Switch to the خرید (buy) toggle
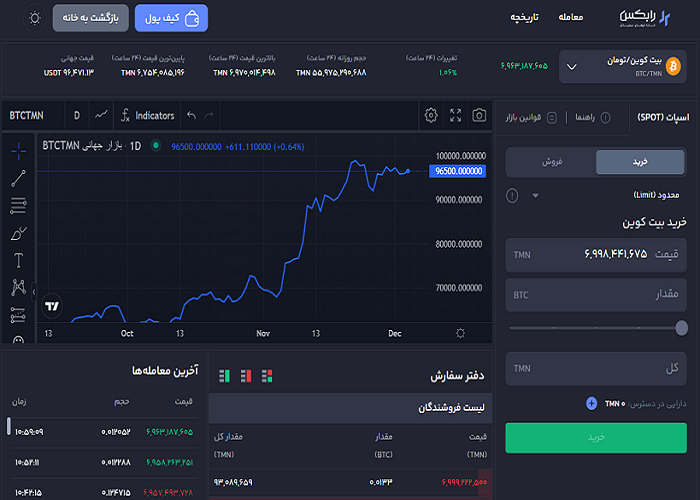 [640, 162]
